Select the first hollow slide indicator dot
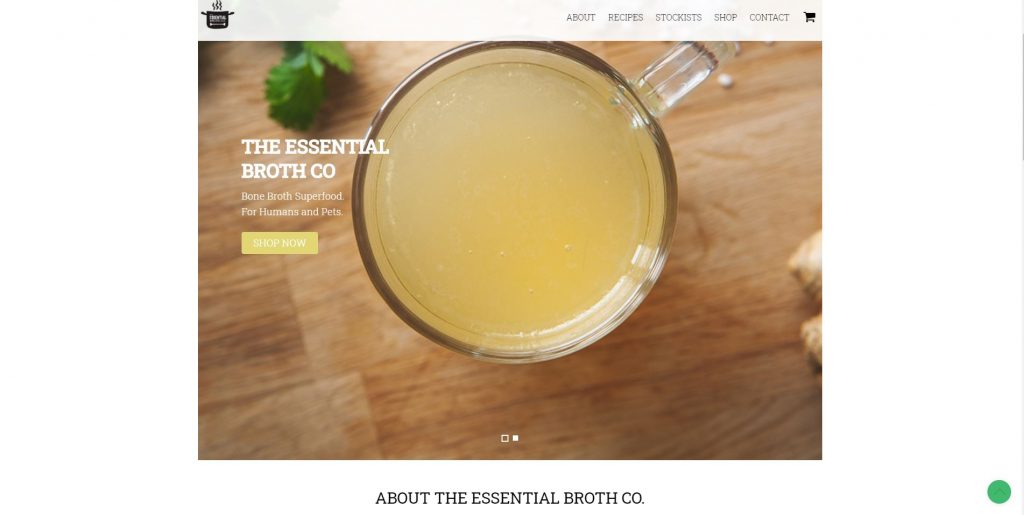The height and width of the screenshot is (515, 1024). 505,438
